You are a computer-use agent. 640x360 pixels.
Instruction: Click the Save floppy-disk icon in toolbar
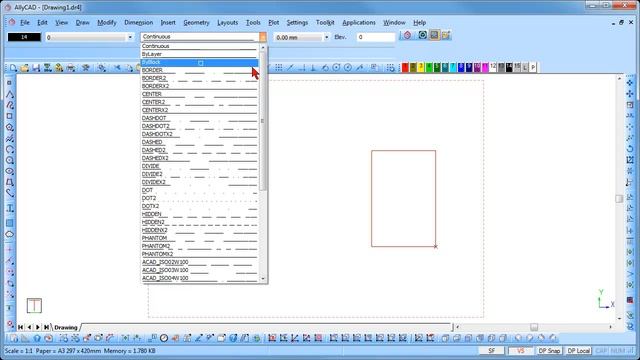[x=36, y=68]
